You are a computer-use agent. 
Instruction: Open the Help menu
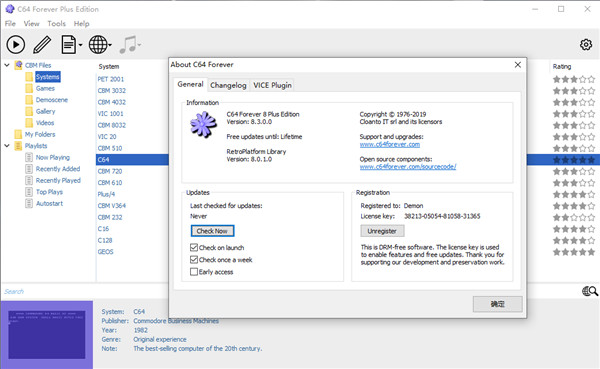[x=82, y=24]
